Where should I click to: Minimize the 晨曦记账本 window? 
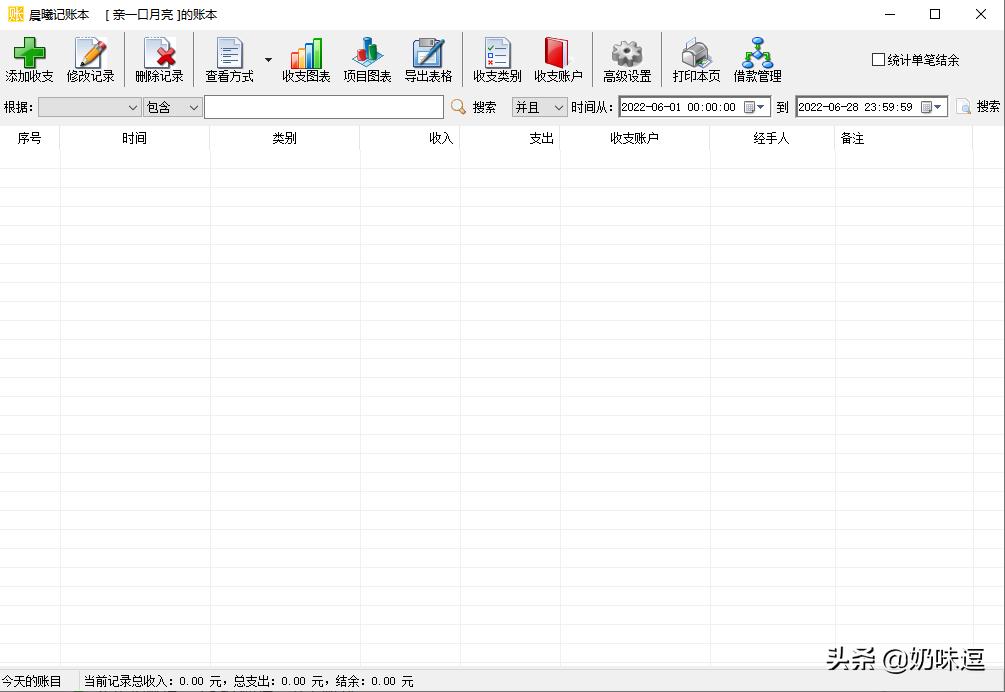(890, 14)
